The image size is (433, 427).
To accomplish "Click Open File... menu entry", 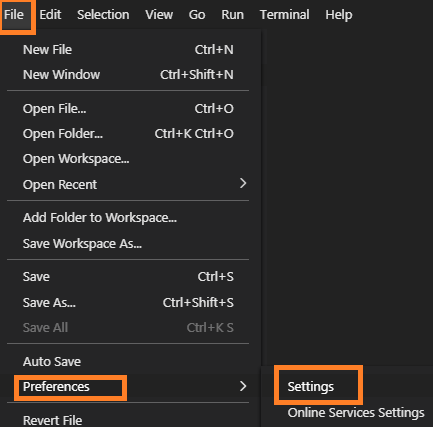I will click(x=128, y=109).
